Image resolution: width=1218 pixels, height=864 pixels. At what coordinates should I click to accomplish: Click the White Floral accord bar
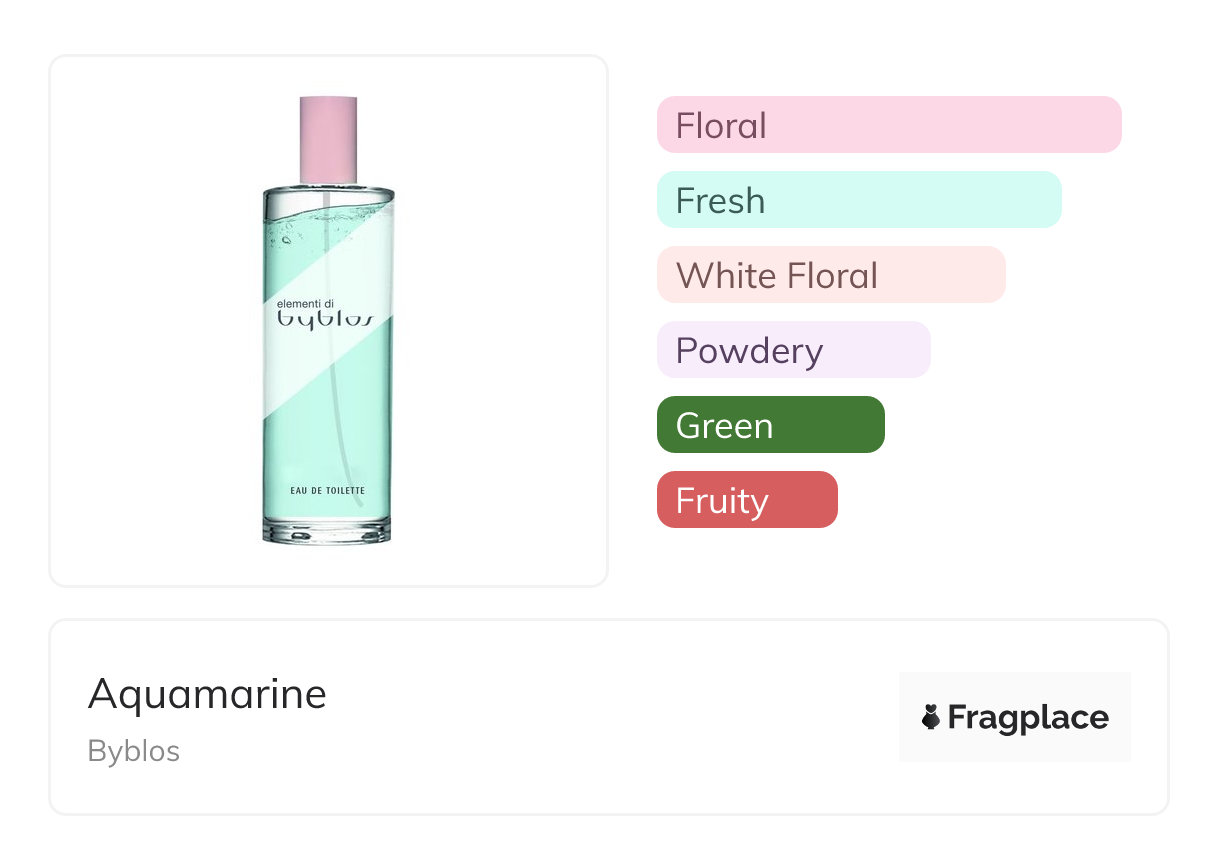[x=831, y=275]
